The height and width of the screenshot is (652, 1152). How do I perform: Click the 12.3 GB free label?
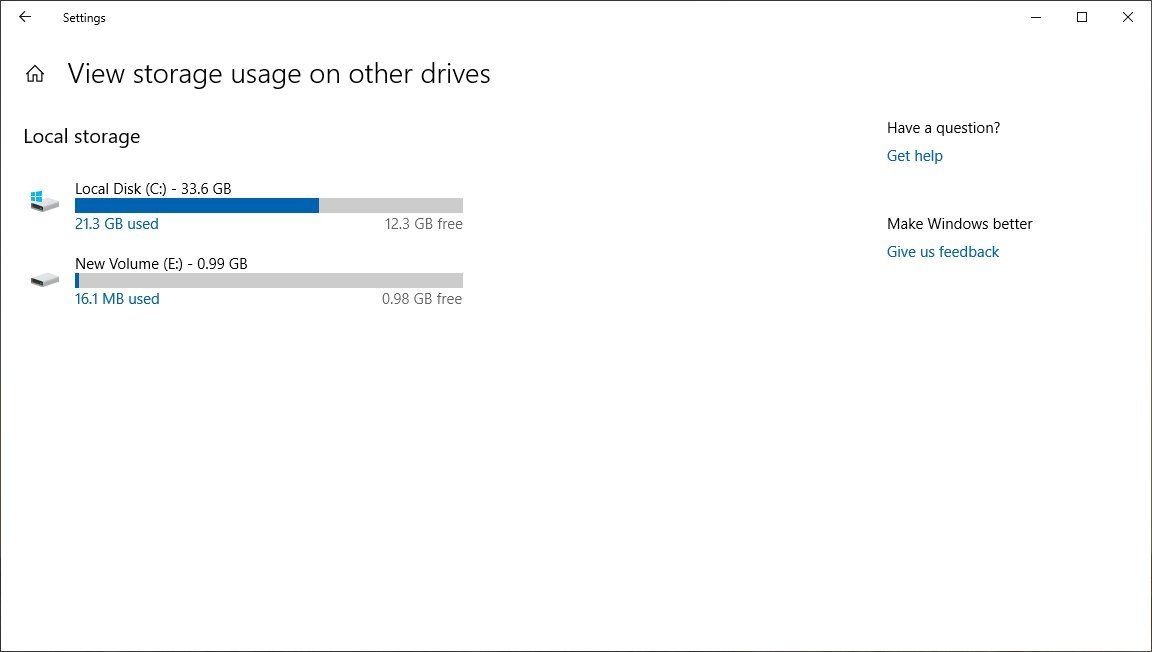coord(424,223)
